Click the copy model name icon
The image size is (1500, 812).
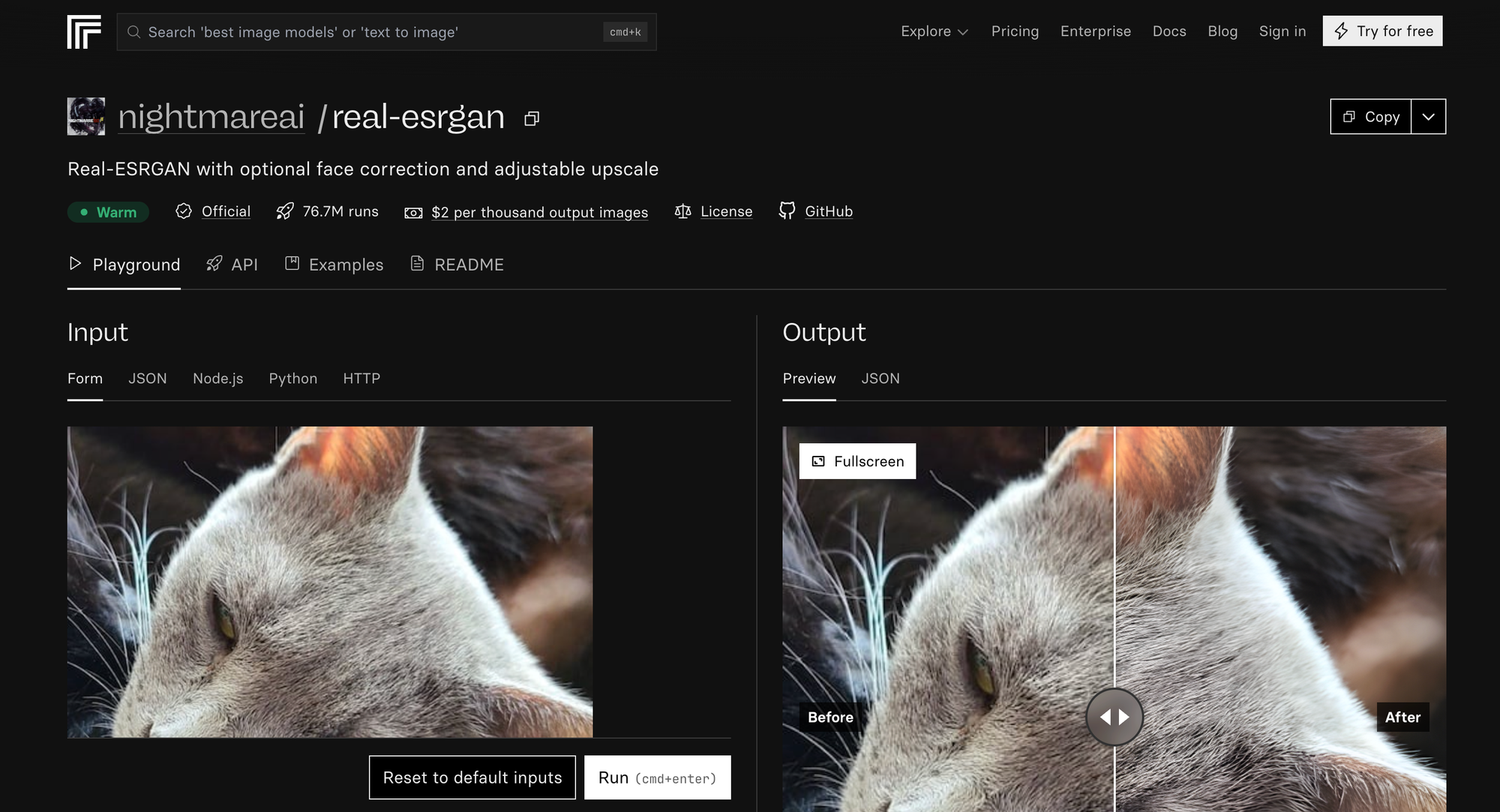tap(532, 118)
